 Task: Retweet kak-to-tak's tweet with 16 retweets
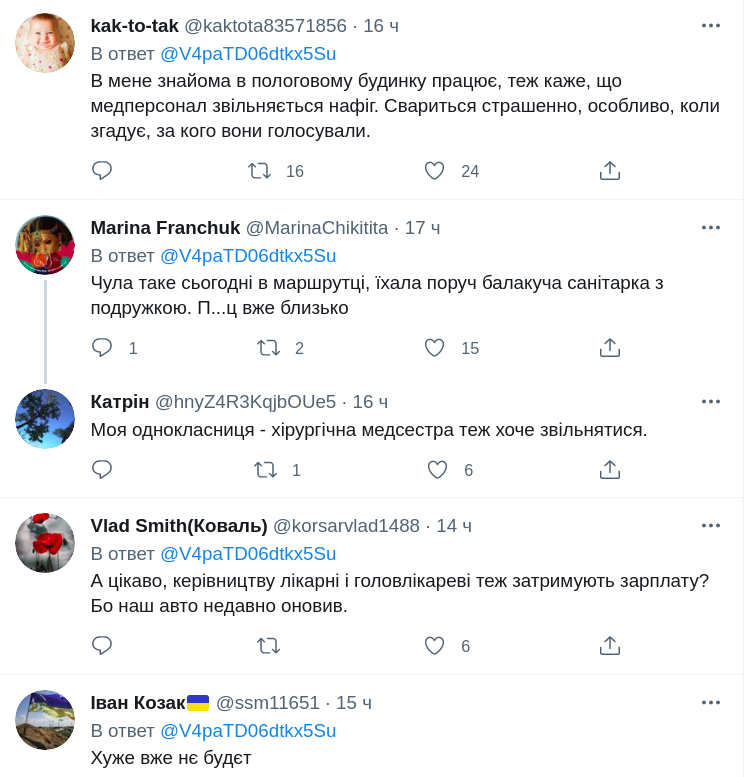click(260, 171)
